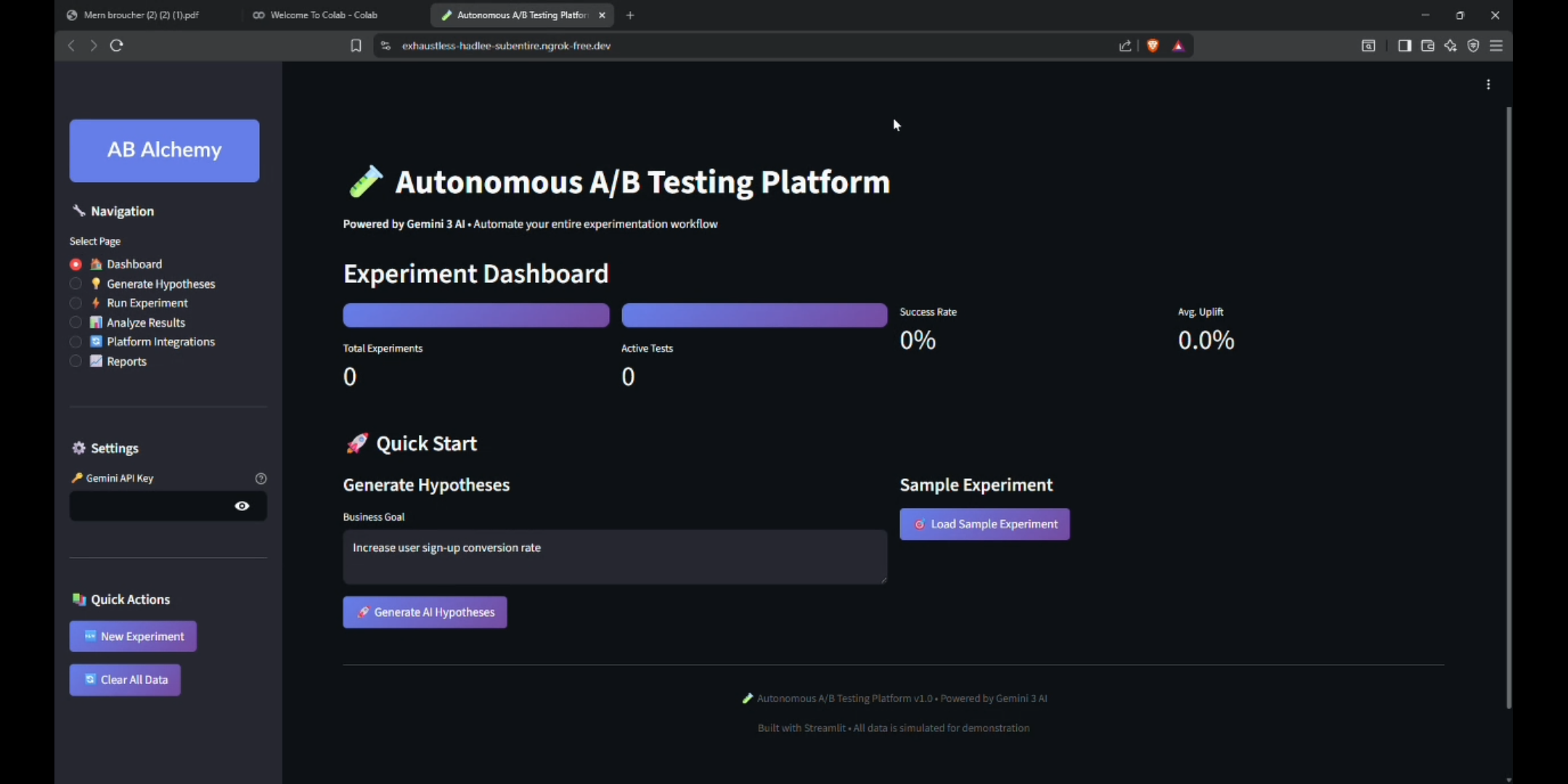Viewport: 1568px width, 784px height.
Task: Select the Generate Hypotheses page radio
Action: (75, 284)
